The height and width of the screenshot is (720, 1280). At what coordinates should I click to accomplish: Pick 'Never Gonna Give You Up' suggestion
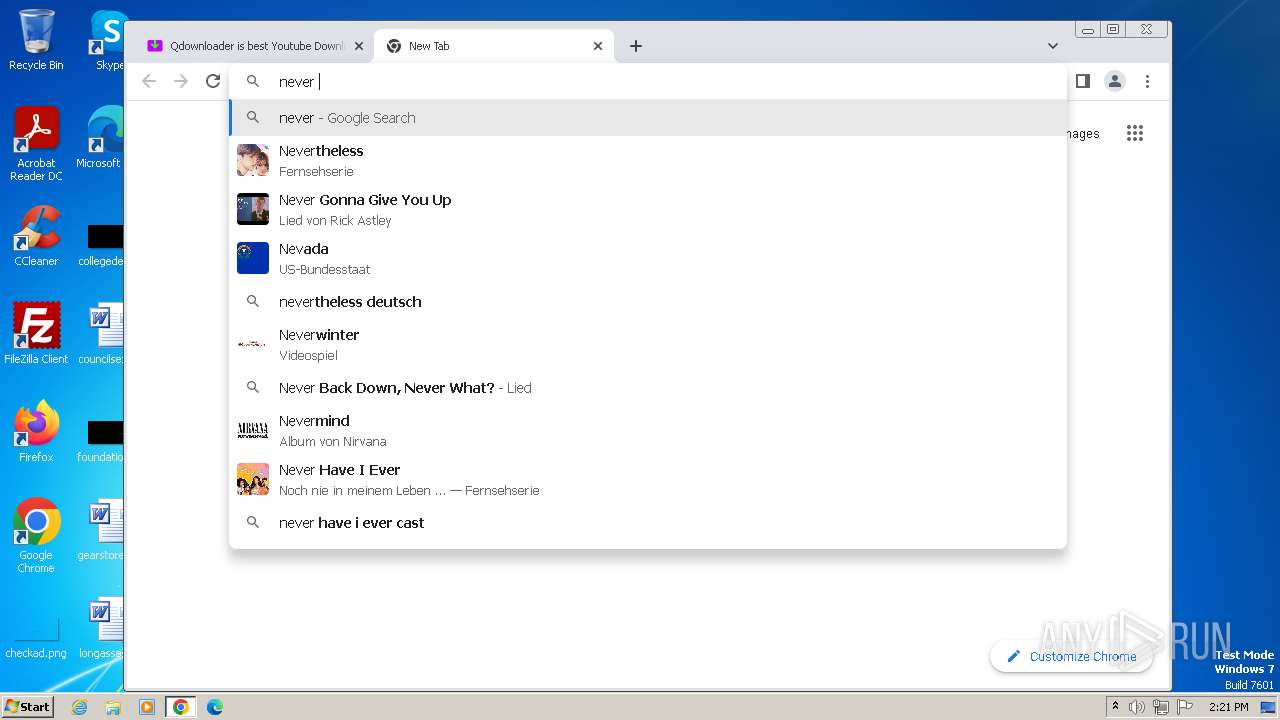648,209
